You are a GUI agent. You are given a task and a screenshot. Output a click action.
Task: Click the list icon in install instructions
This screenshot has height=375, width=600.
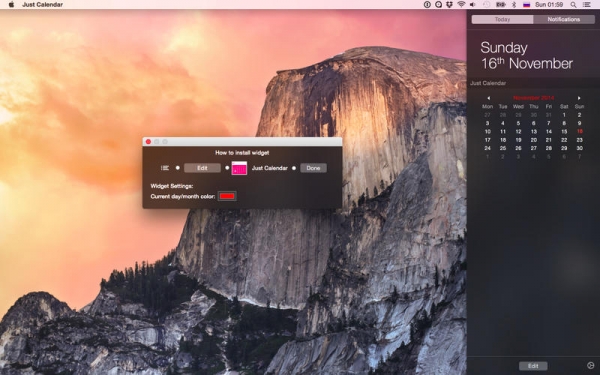point(165,168)
